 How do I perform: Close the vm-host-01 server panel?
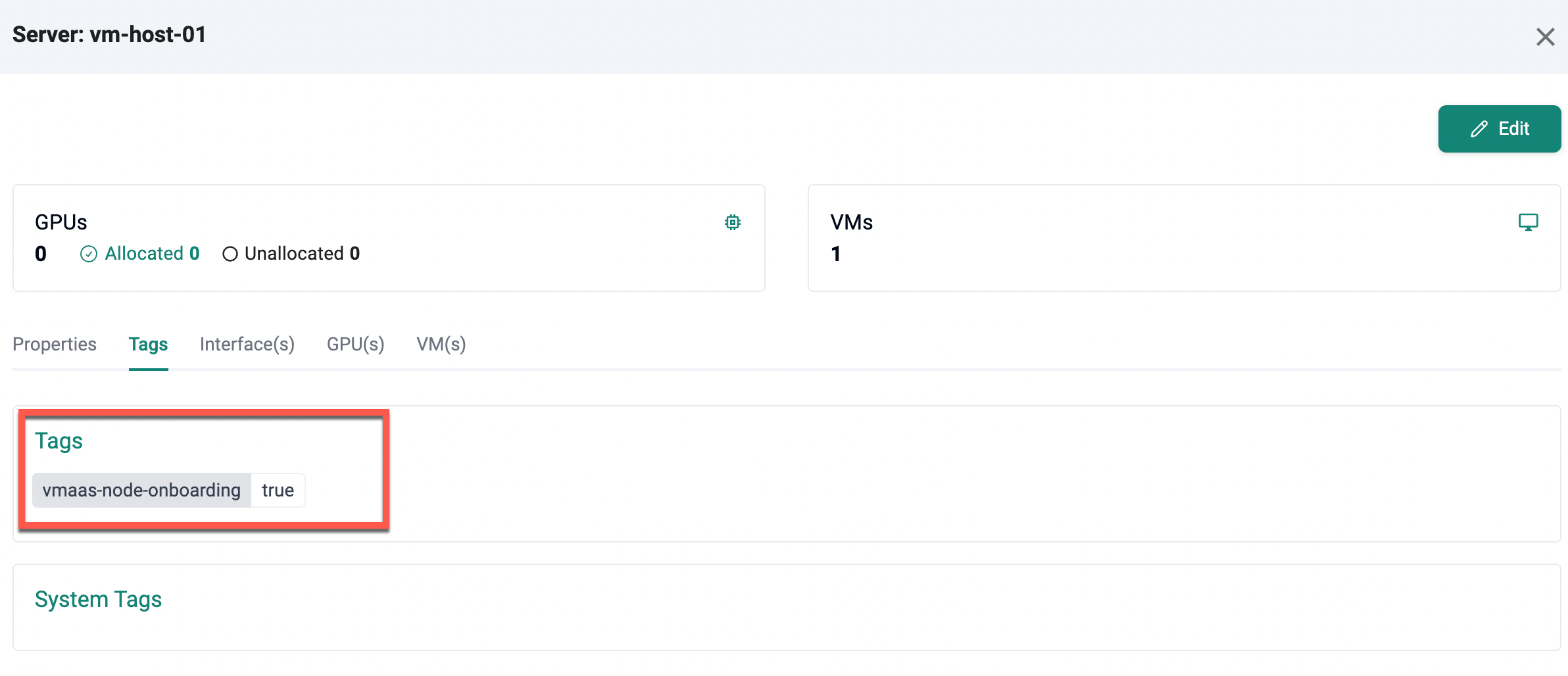(x=1545, y=37)
